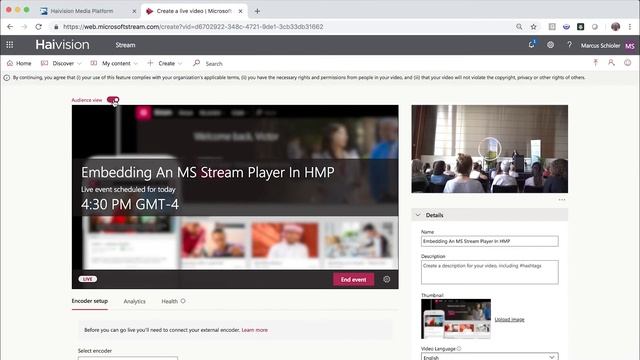Click browser back arrow
This screenshot has height=360, width=640.
pyautogui.click(x=10, y=27)
